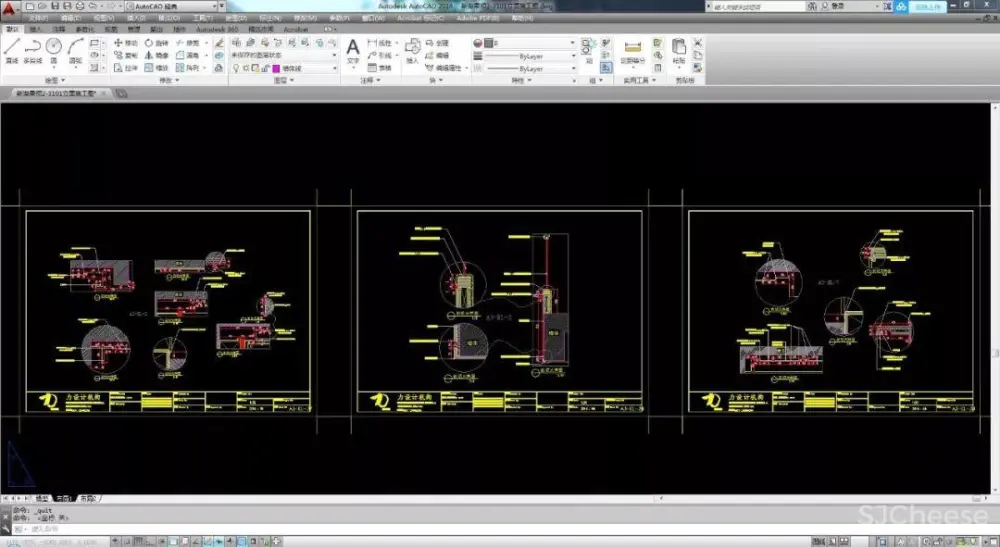Click the Paste clipboard icon
Screen dimensions: 1000x547
(679, 48)
